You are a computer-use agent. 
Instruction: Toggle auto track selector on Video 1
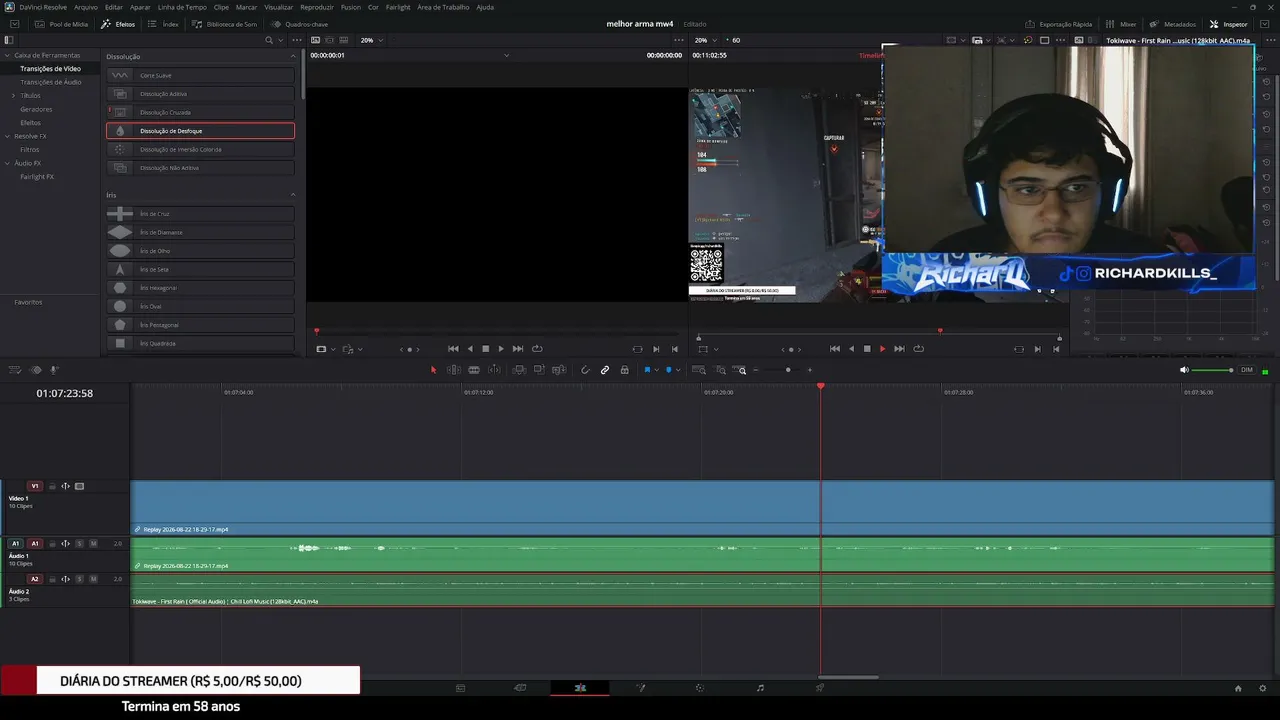point(65,486)
